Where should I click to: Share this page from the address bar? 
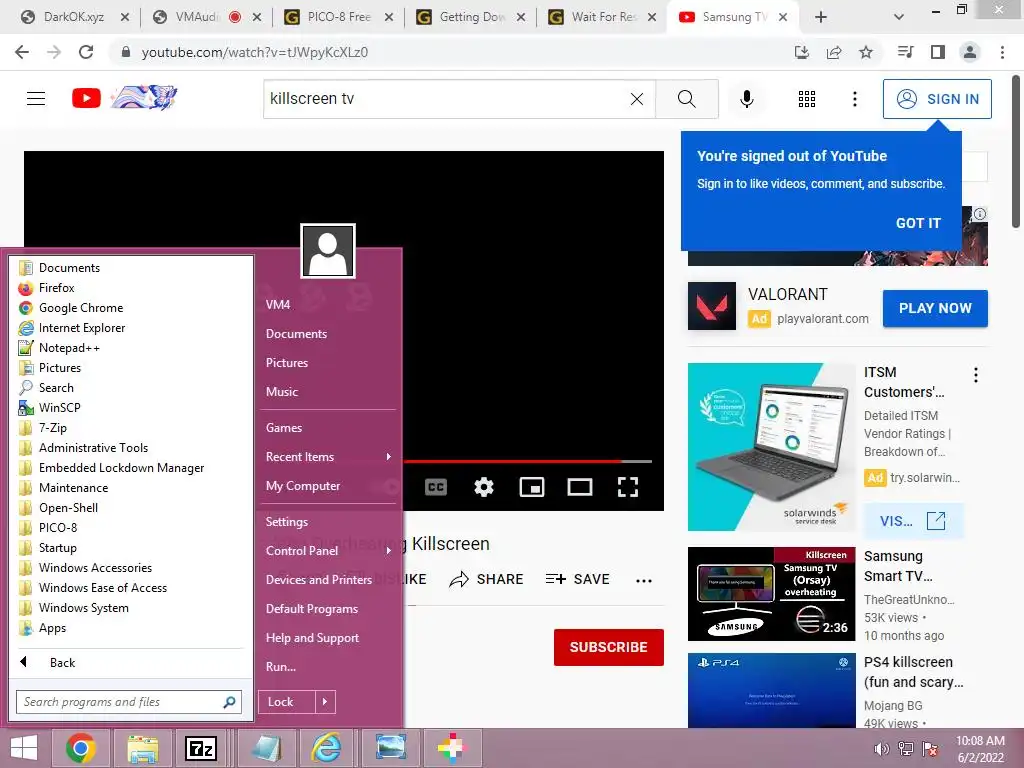[x=834, y=52]
